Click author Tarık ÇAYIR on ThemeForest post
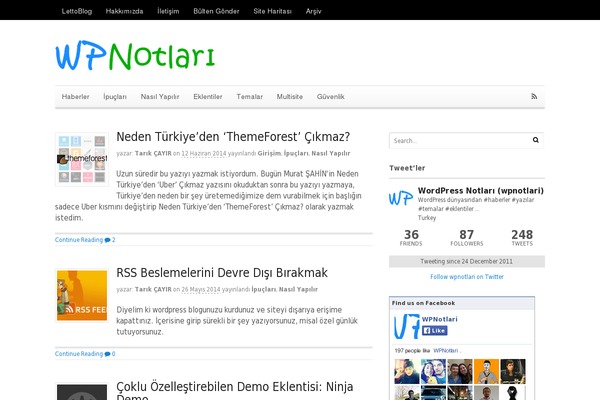The image size is (600, 400). tap(153, 153)
